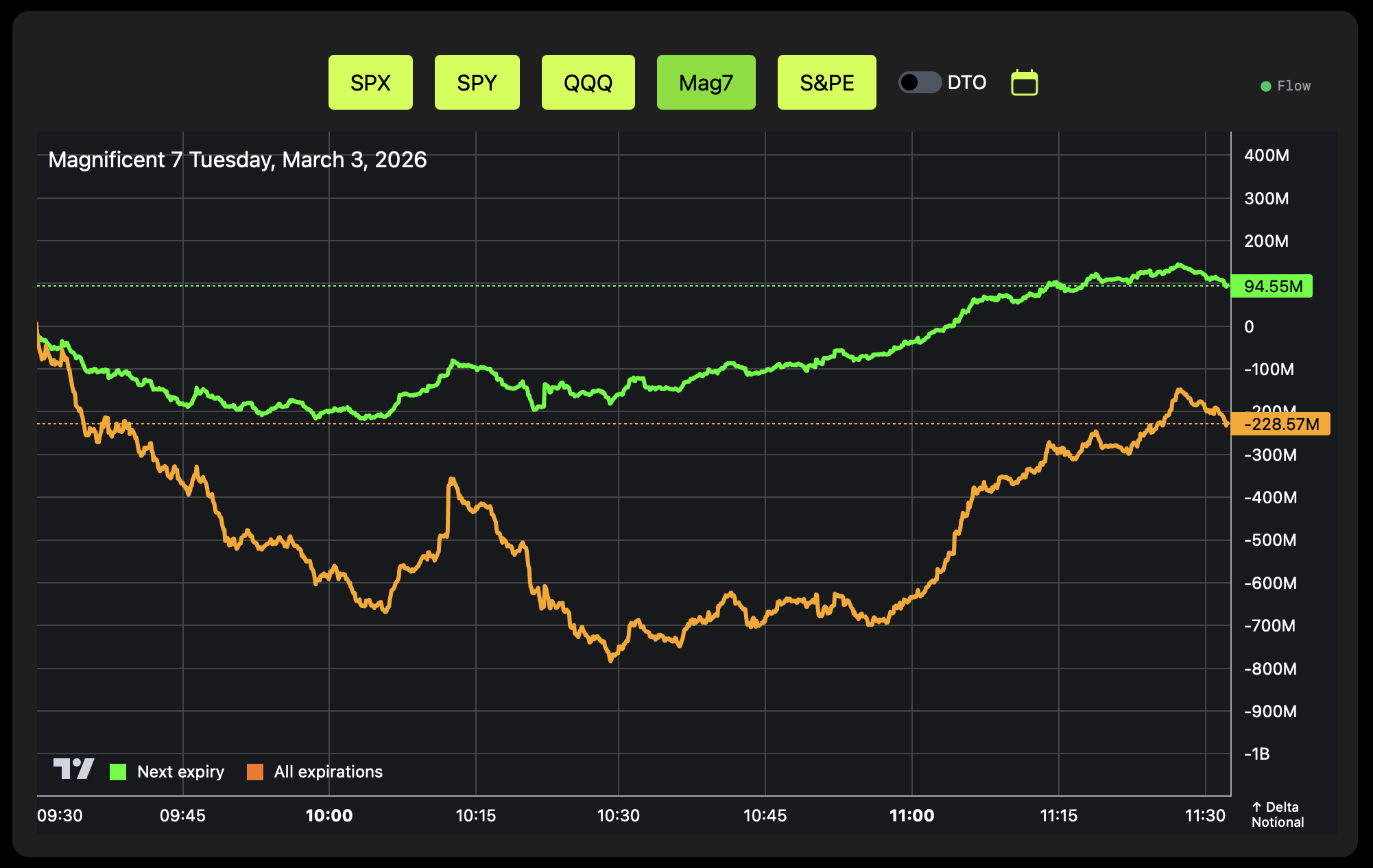Click the 11:00 time axis label
Viewport: 1373px width, 868px height.
pos(911,816)
